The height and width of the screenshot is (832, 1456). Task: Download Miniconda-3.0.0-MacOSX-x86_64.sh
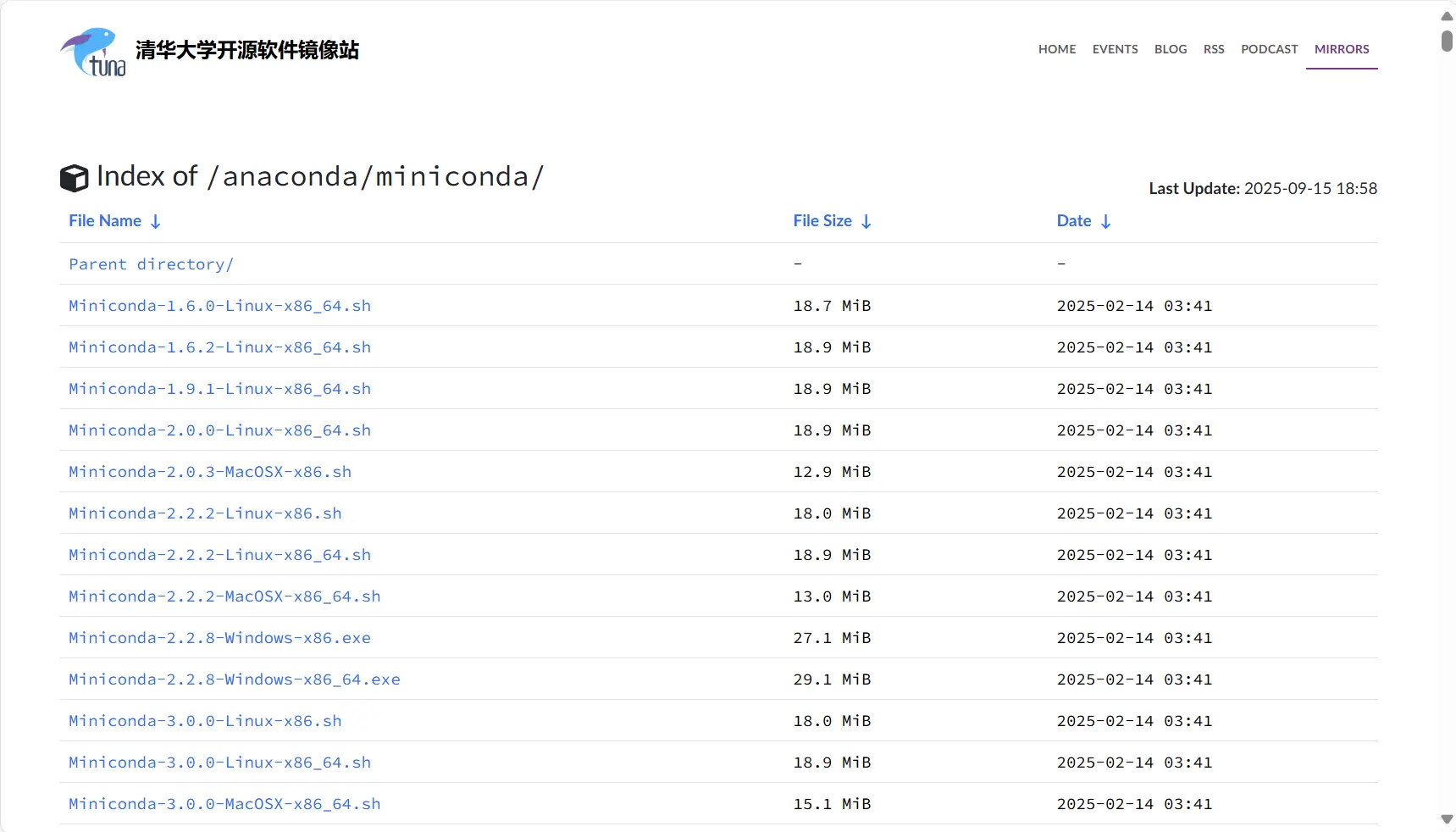tap(224, 804)
